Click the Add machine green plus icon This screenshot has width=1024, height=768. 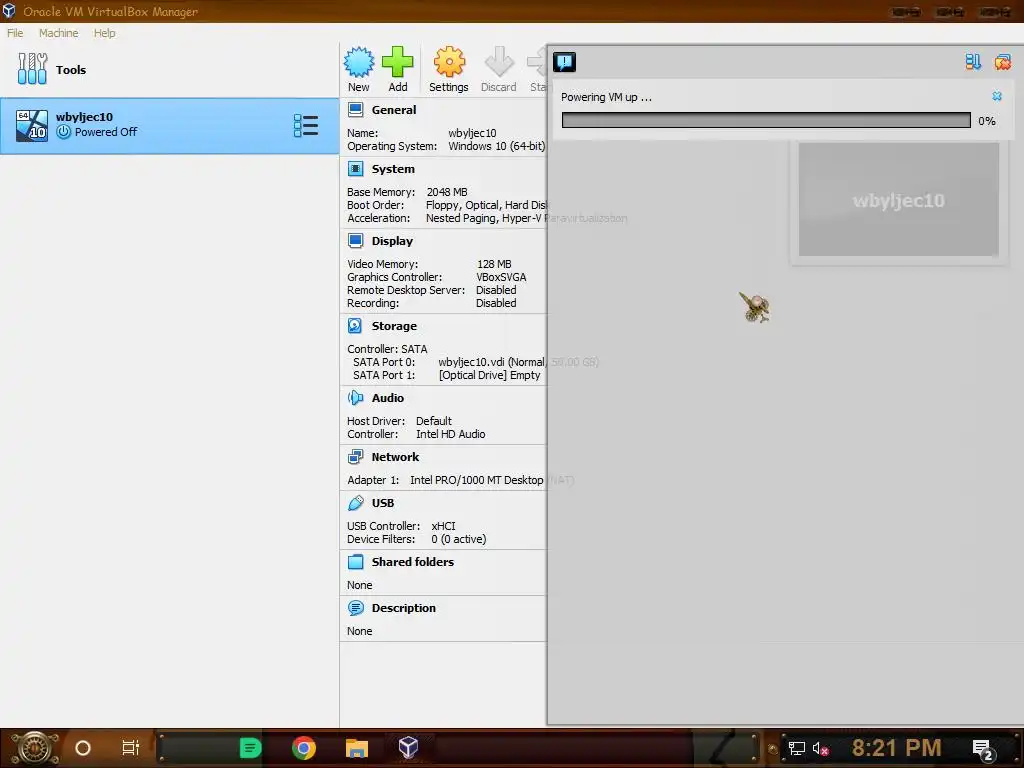click(397, 62)
